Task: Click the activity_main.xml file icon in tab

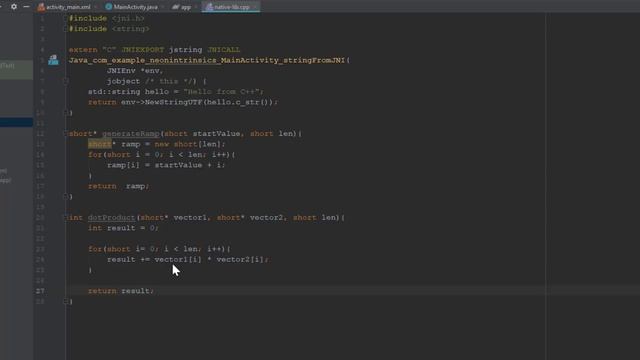Action: point(41,7)
